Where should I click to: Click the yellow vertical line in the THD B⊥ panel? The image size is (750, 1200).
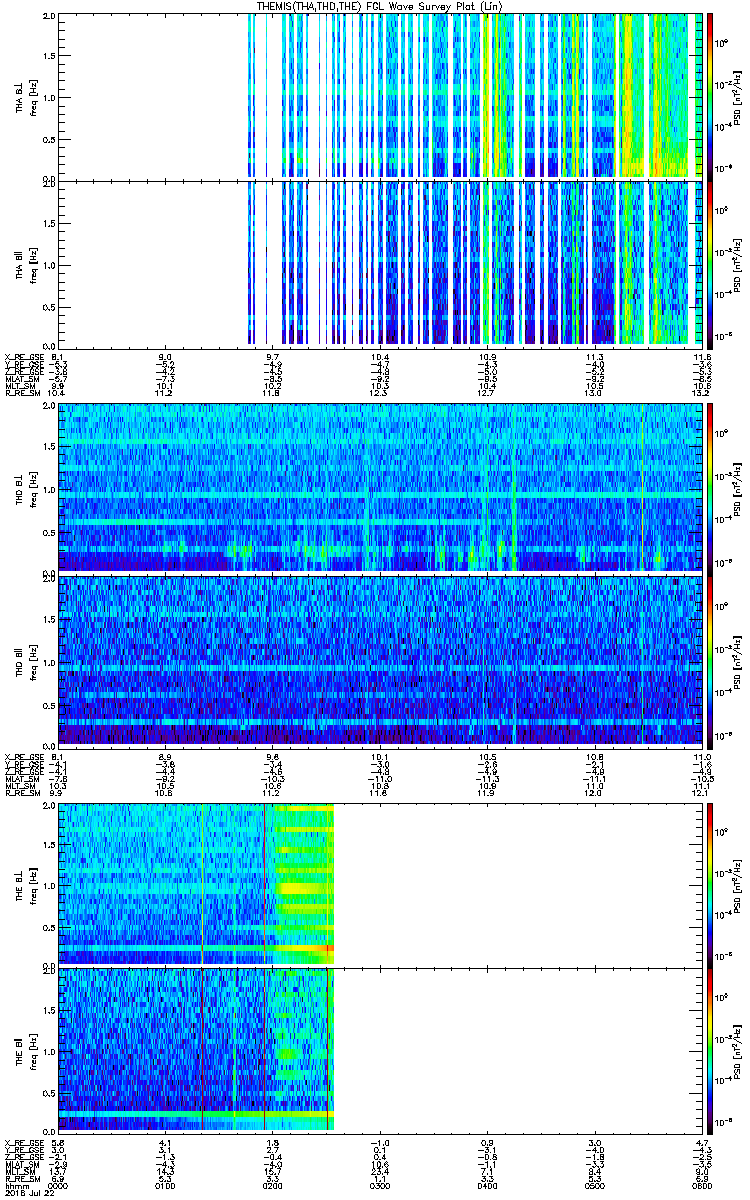click(642, 488)
